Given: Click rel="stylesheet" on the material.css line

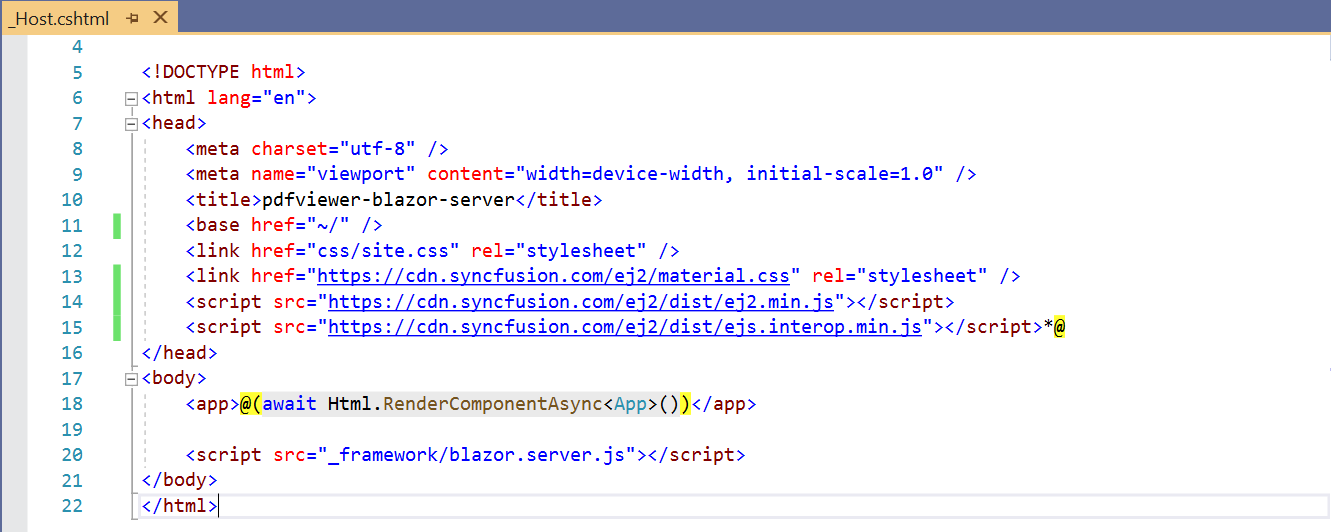Looking at the screenshot, I should tap(900, 276).
